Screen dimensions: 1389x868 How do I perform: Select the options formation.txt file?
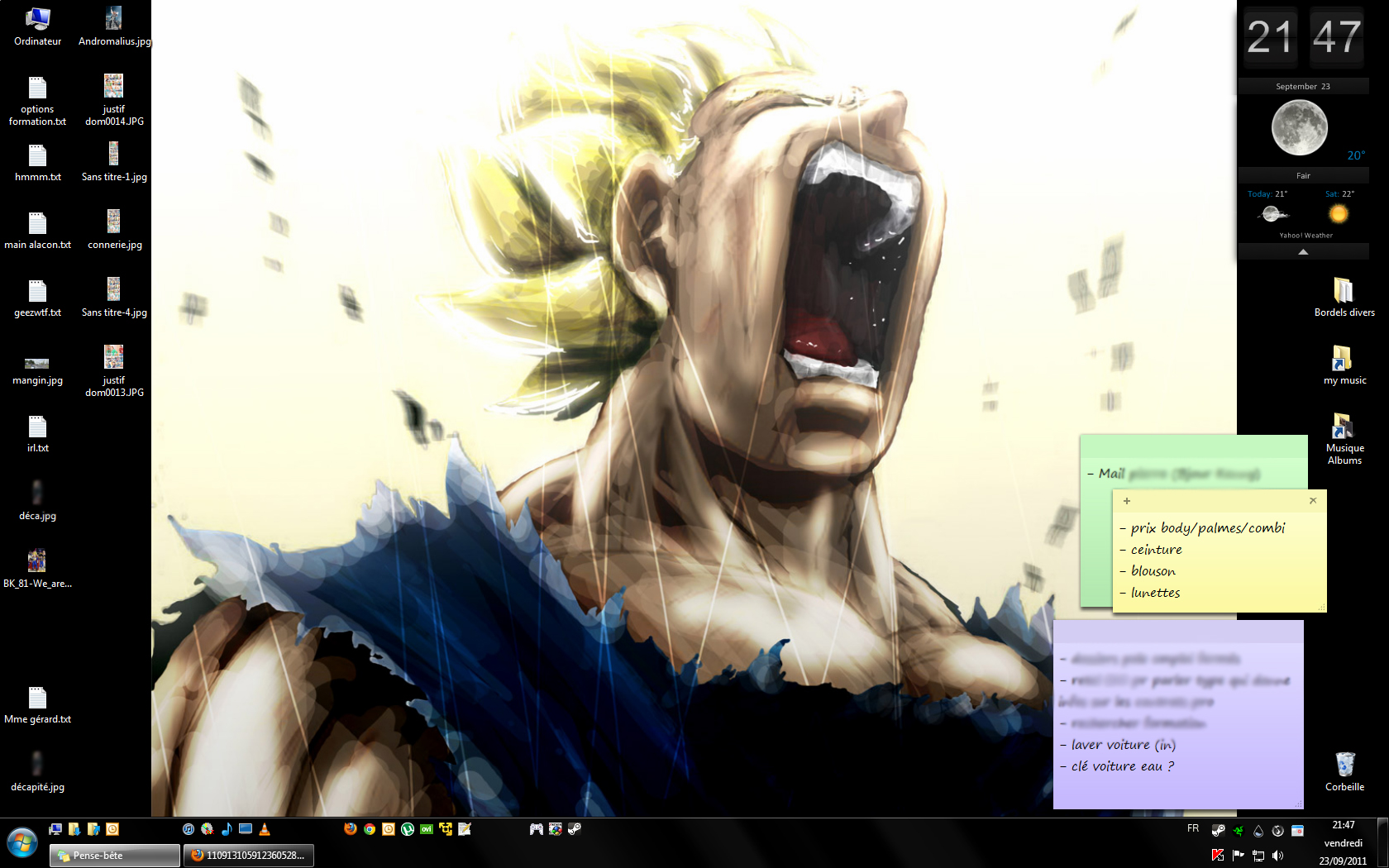point(38,100)
